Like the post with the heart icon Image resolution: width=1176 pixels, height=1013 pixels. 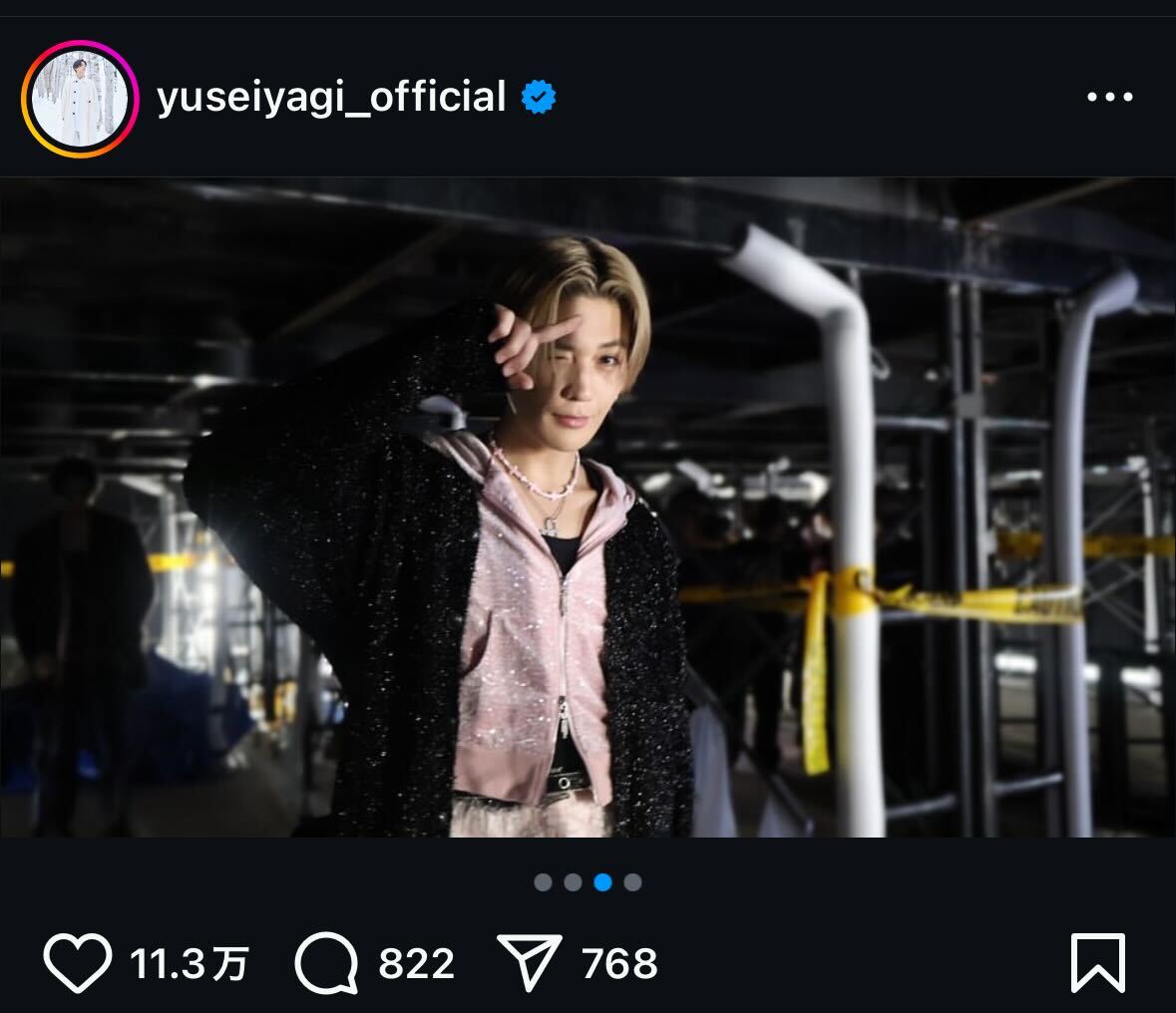coord(77,963)
